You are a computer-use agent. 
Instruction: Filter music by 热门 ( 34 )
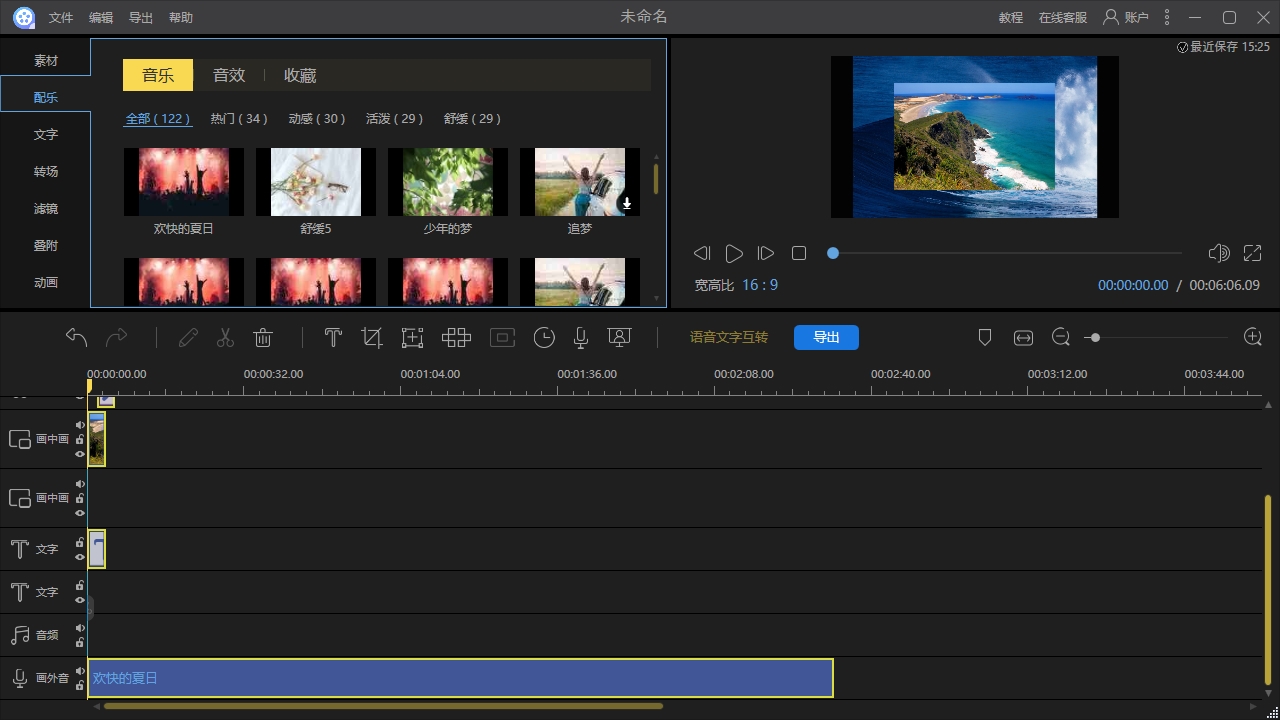click(x=239, y=118)
